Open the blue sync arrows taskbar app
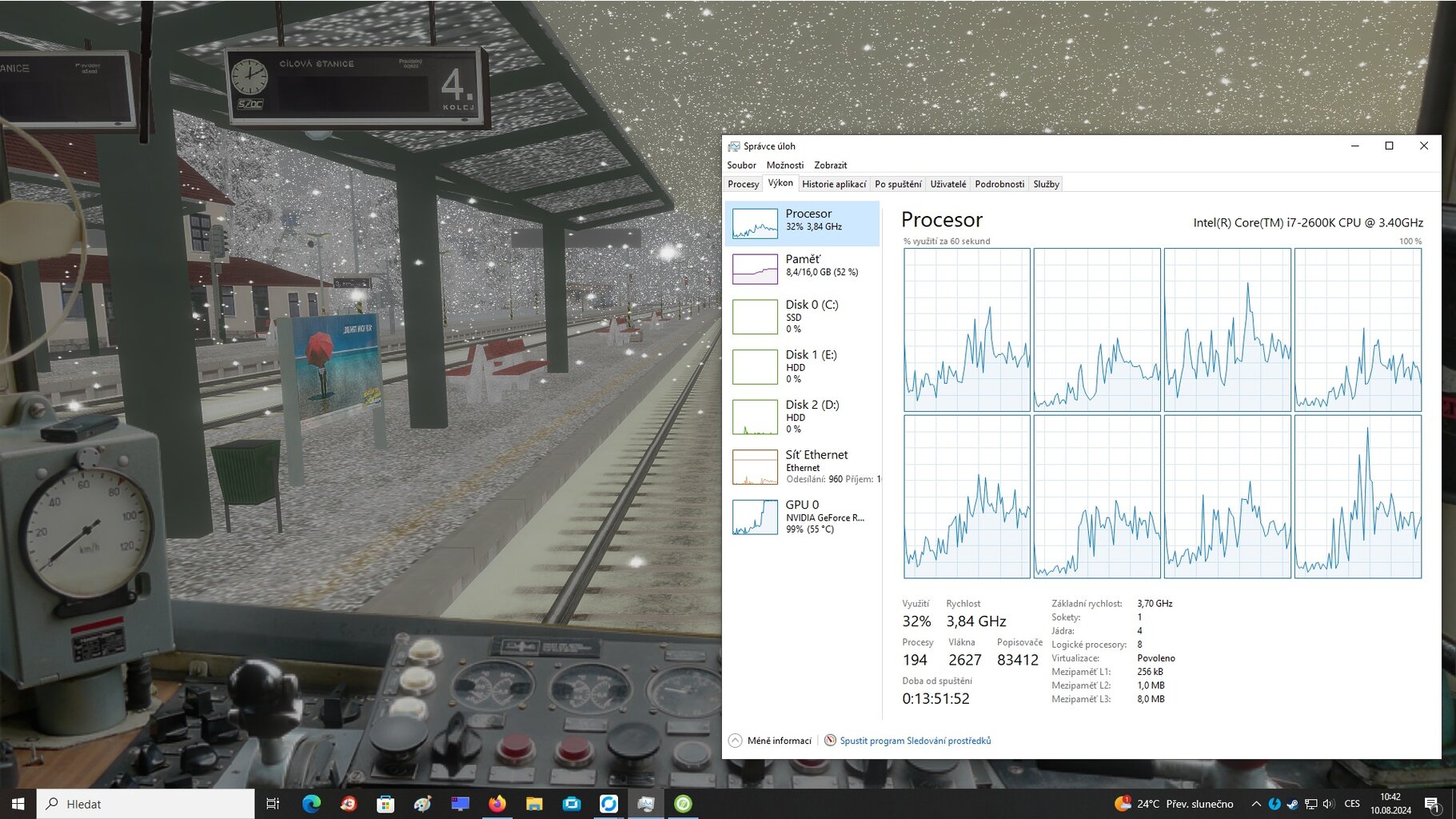 coord(608,804)
